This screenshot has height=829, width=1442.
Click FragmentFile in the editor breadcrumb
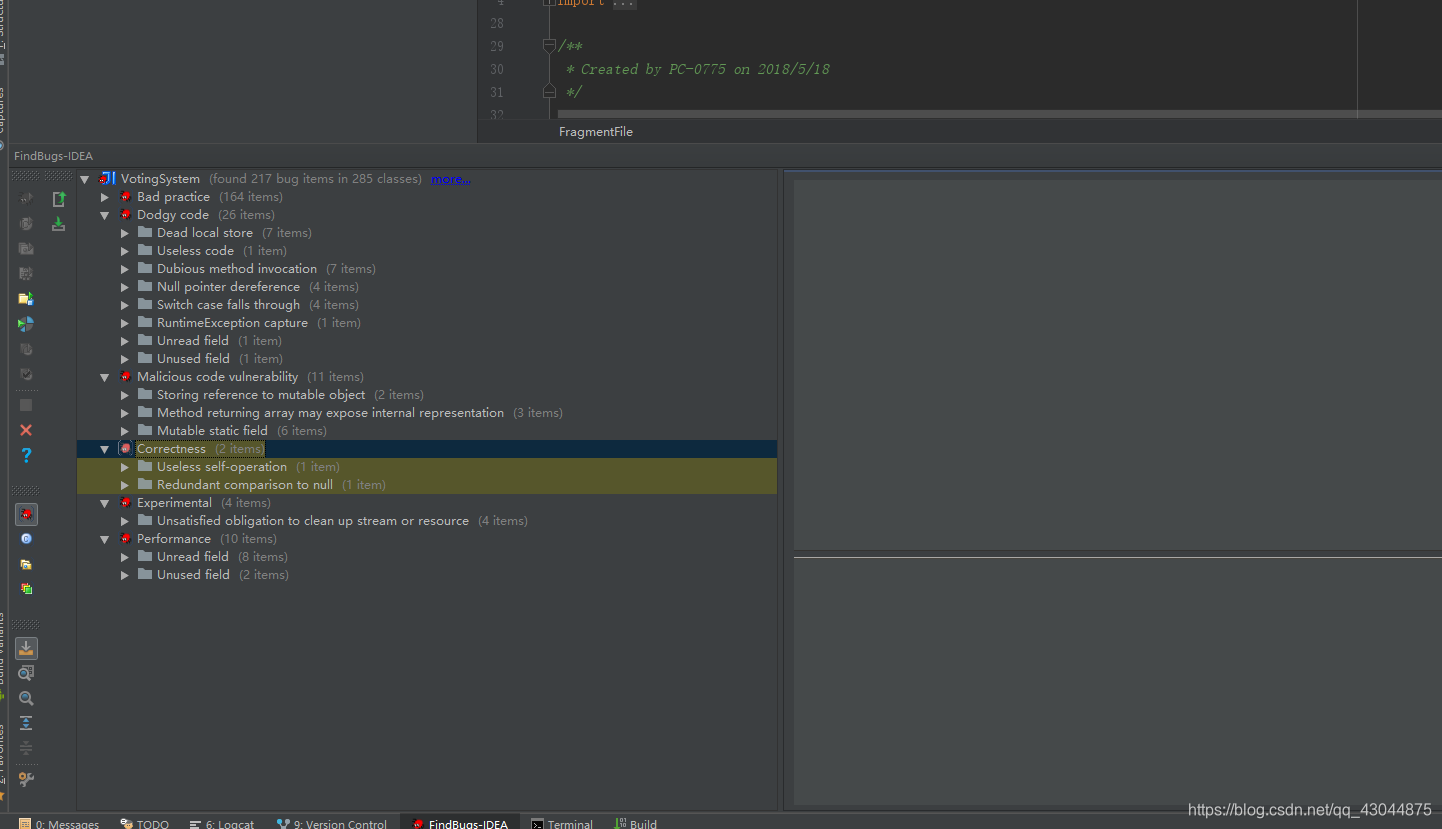point(596,132)
